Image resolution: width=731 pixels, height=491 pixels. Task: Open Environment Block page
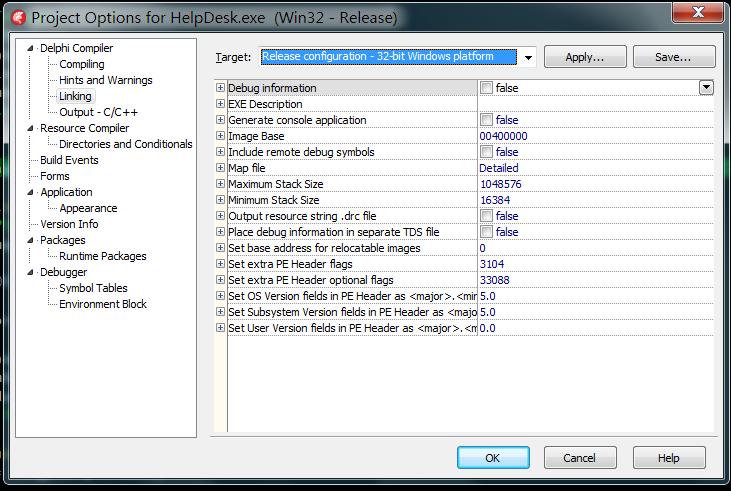point(103,304)
